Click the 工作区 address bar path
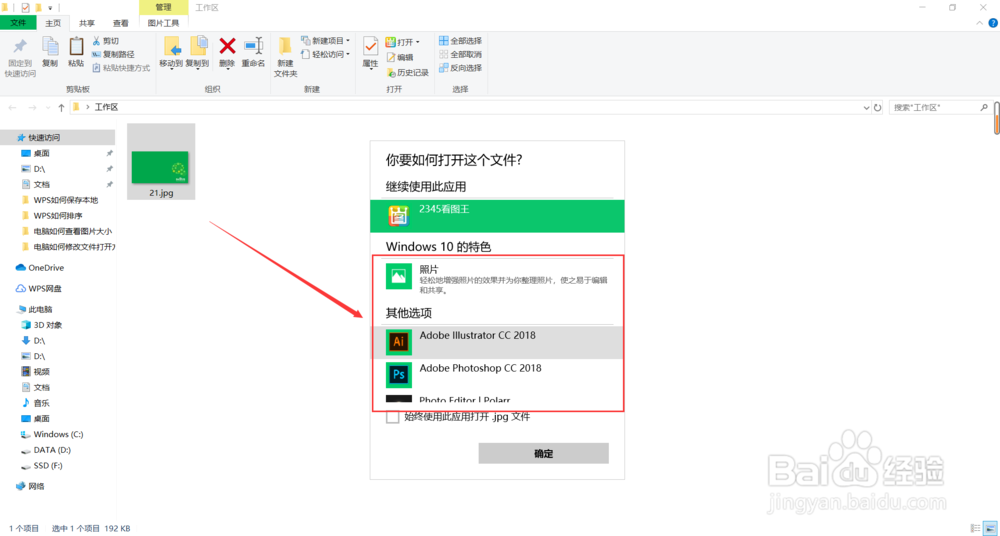1000x536 pixels. [x=107, y=108]
